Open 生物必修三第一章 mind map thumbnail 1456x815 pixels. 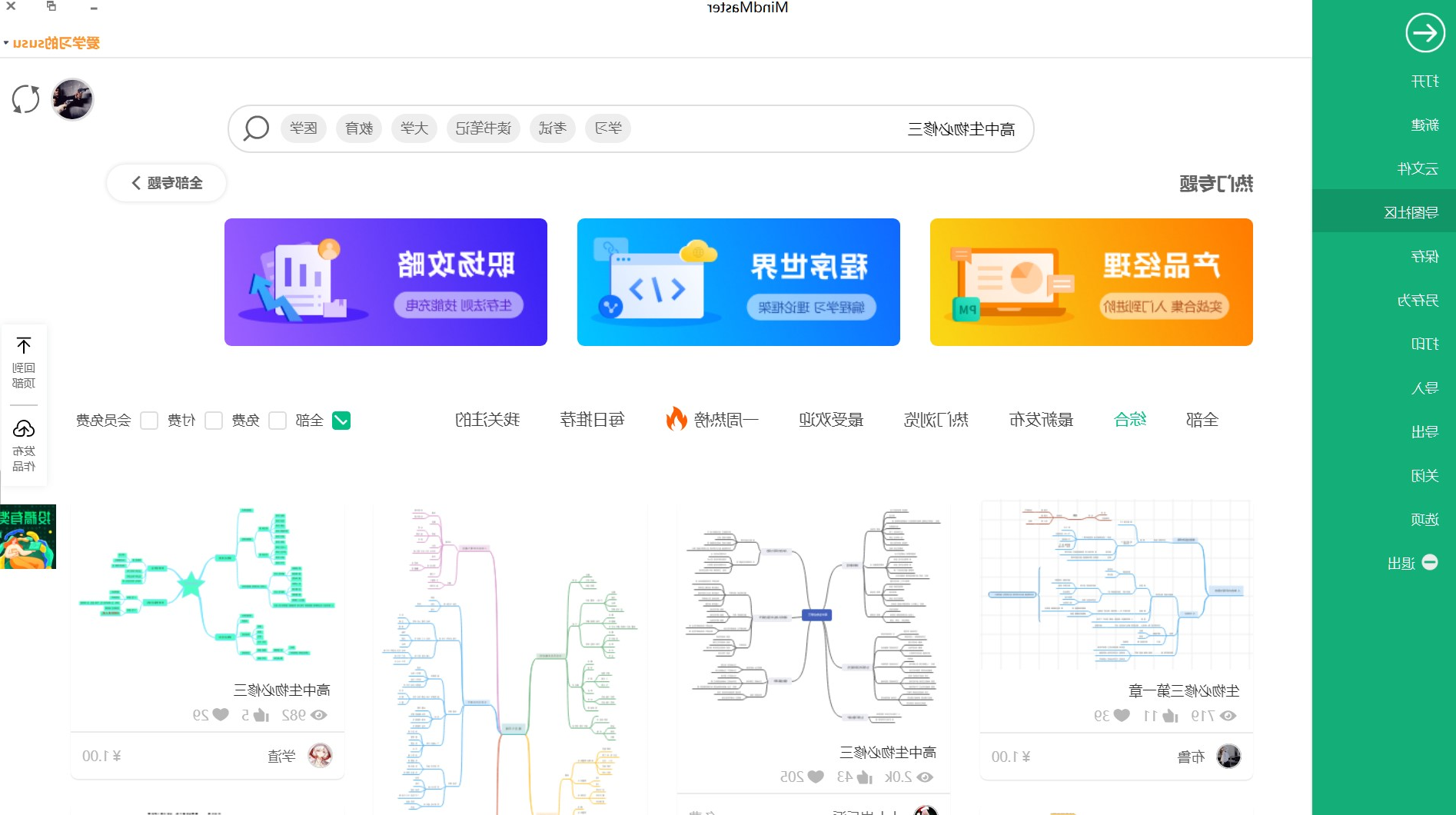pos(1116,586)
